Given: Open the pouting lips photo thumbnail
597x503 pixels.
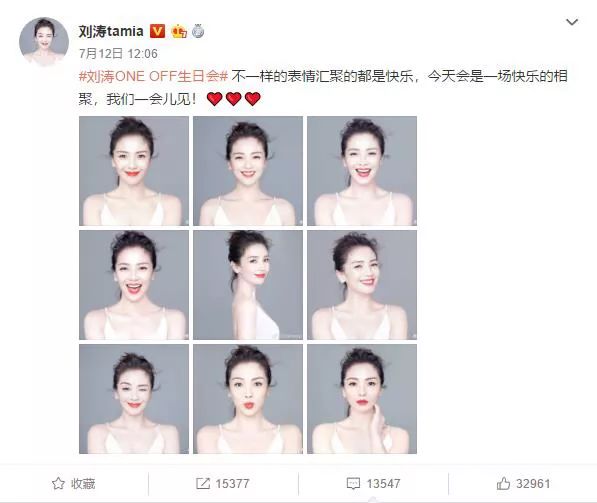Looking at the screenshot, I should click(248, 399).
